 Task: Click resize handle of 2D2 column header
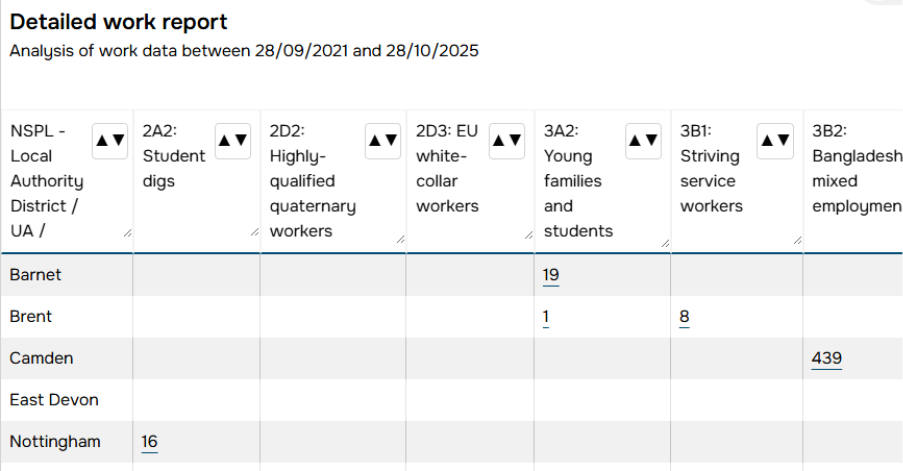click(x=400, y=239)
